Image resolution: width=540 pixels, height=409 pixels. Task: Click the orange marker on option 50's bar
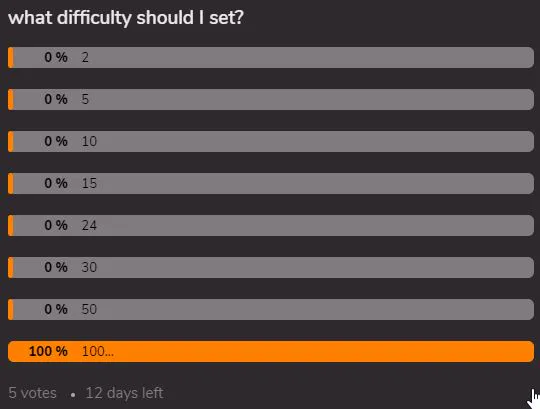[x=11, y=309]
